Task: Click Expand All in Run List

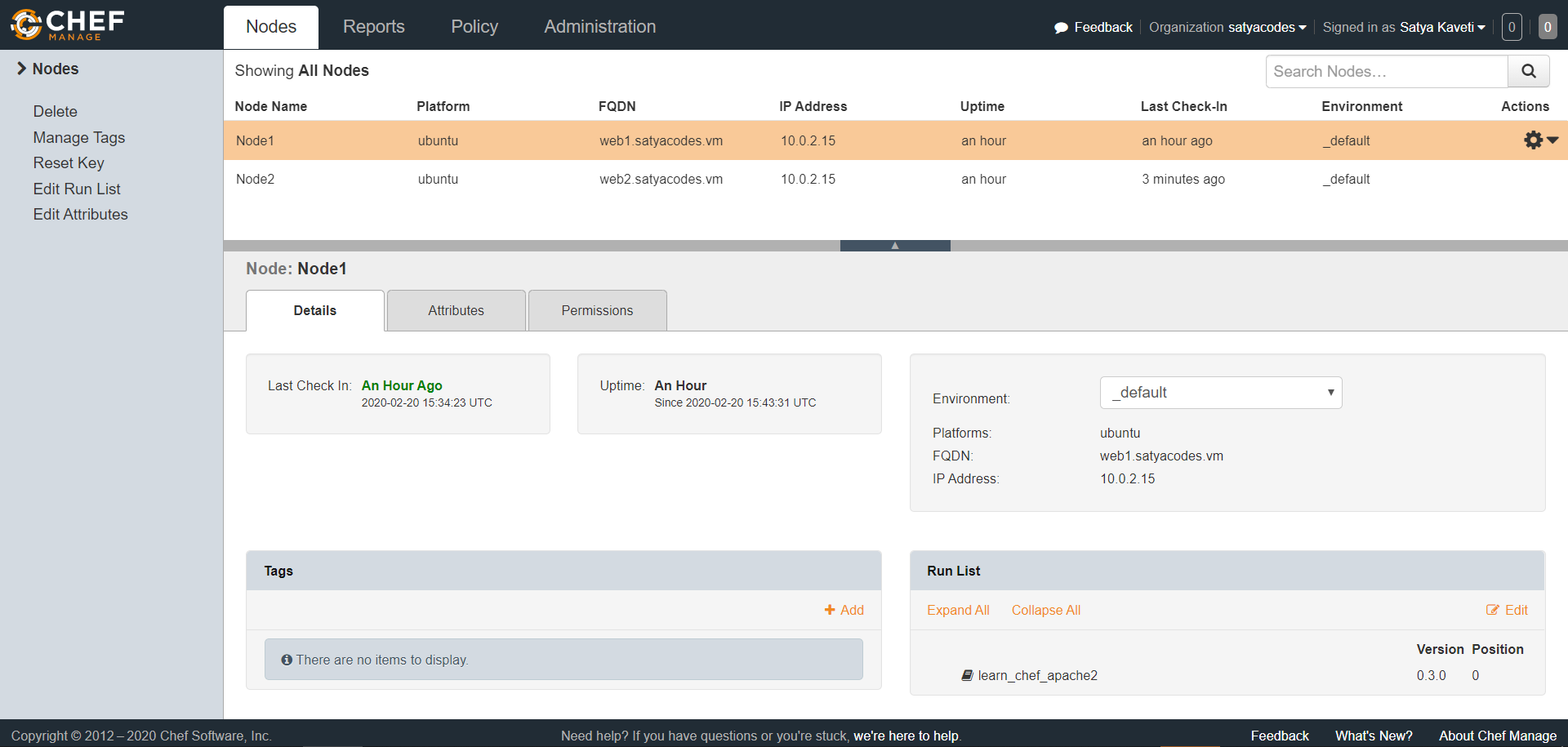Action: point(958,610)
